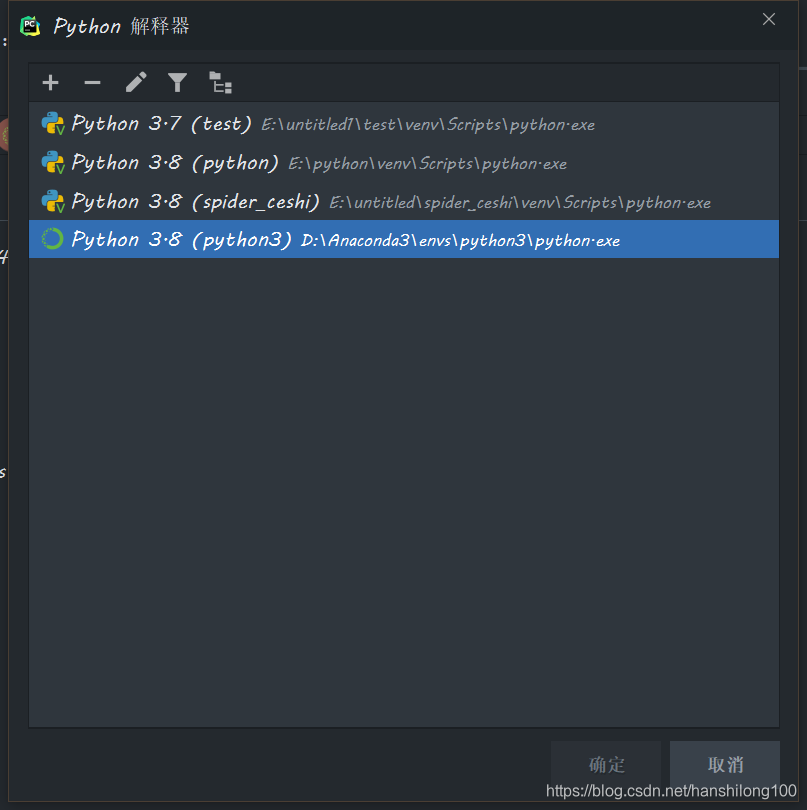Select the Python 3.8 (spider_ceshi) interpreter
The height and width of the screenshot is (810, 807).
click(200, 201)
